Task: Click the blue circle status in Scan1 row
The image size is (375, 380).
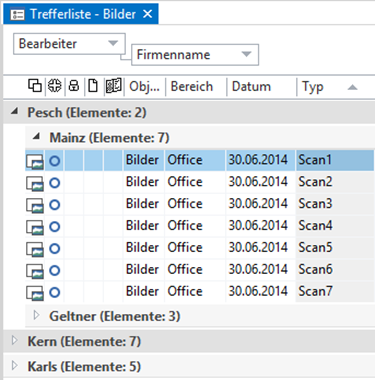Action: [55, 161]
